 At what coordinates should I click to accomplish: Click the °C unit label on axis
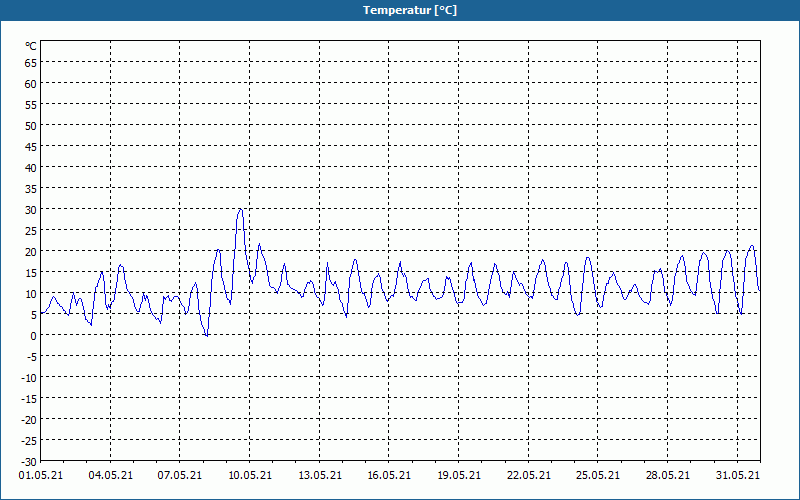click(31, 46)
